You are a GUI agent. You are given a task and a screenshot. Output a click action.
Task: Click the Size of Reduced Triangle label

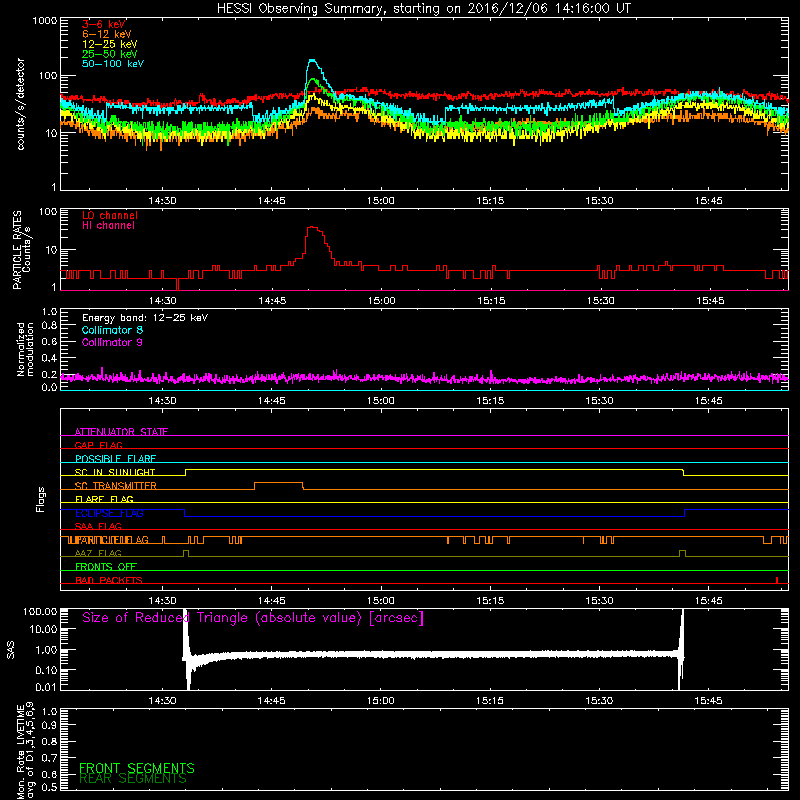point(253,618)
